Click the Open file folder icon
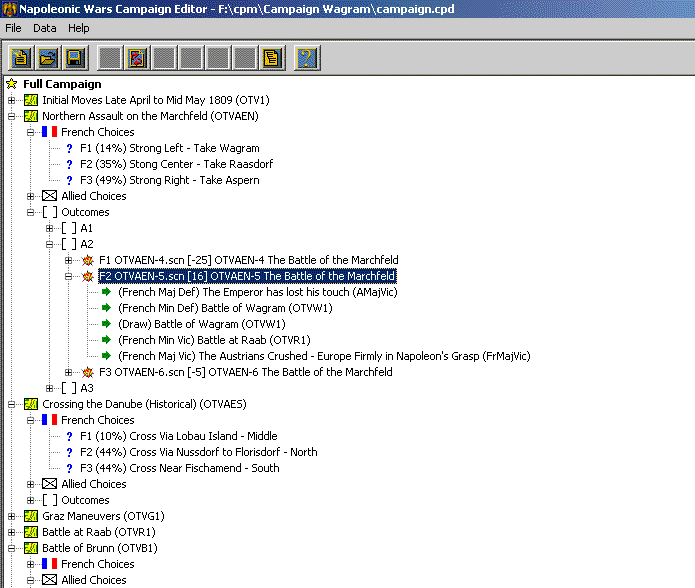695x588 pixels. (47, 57)
